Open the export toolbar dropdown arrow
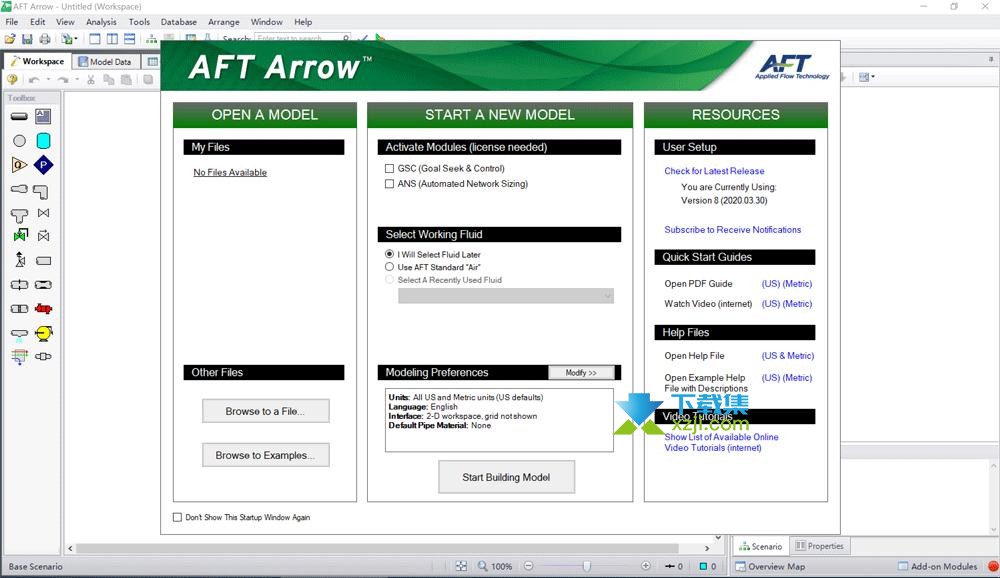Image resolution: width=1000 pixels, height=578 pixels. [76, 40]
